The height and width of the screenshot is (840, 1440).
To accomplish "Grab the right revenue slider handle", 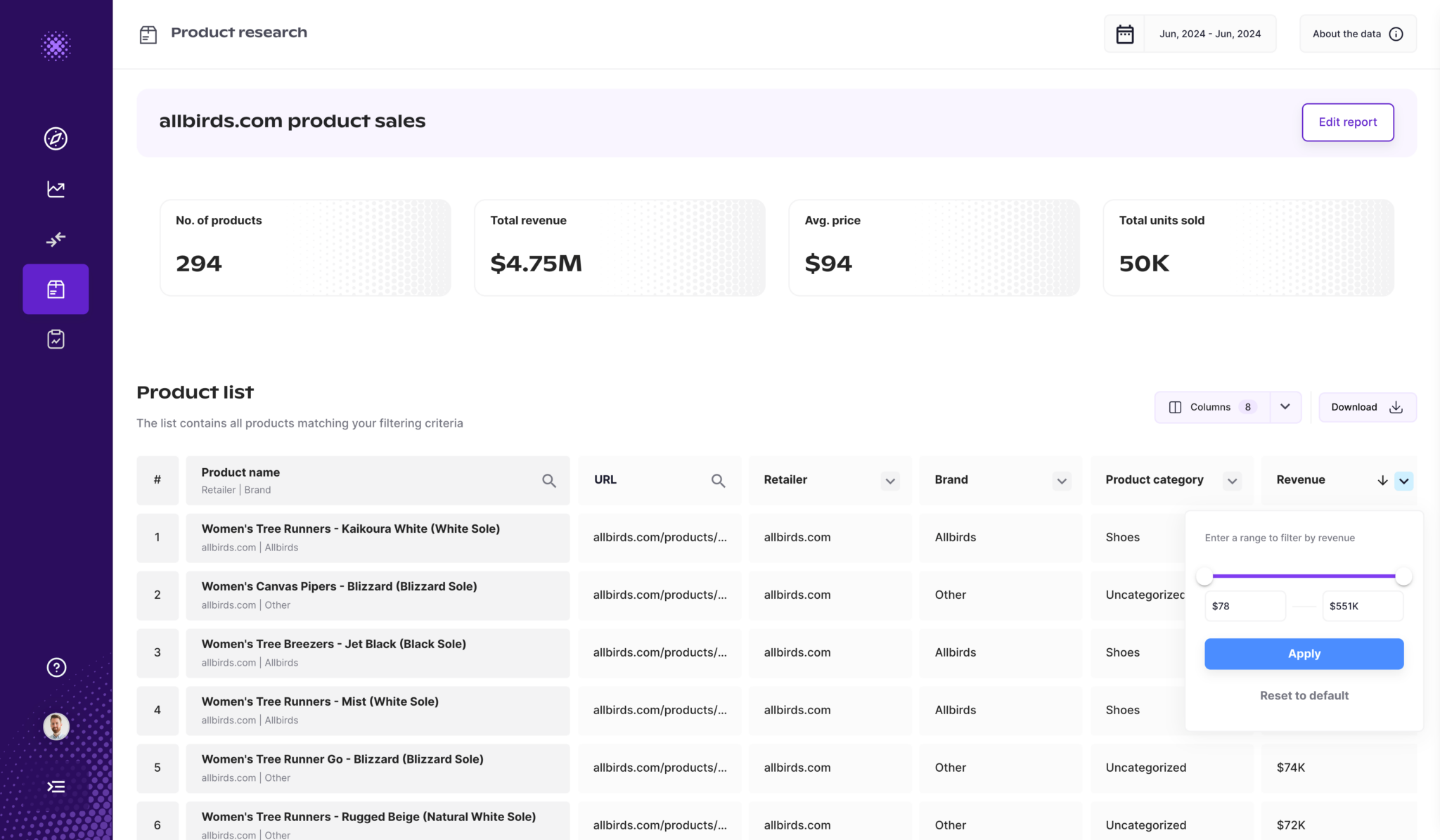I will point(1403,576).
